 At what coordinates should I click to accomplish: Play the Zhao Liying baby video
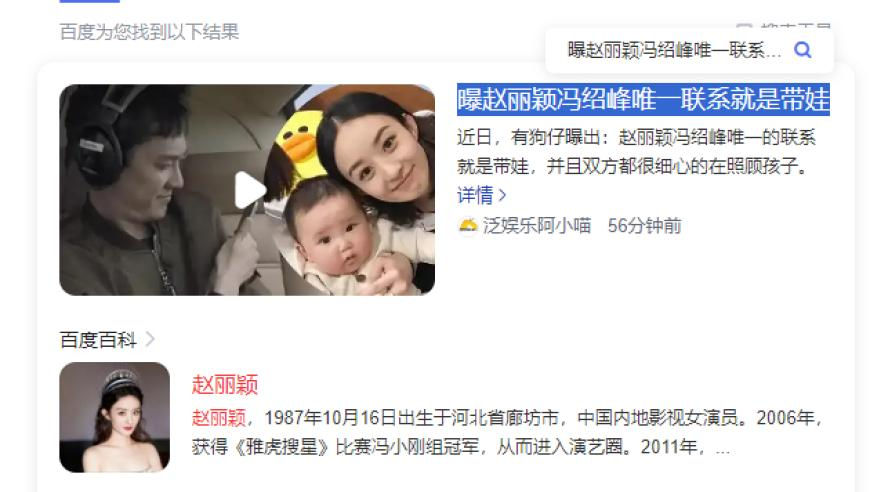coord(249,190)
